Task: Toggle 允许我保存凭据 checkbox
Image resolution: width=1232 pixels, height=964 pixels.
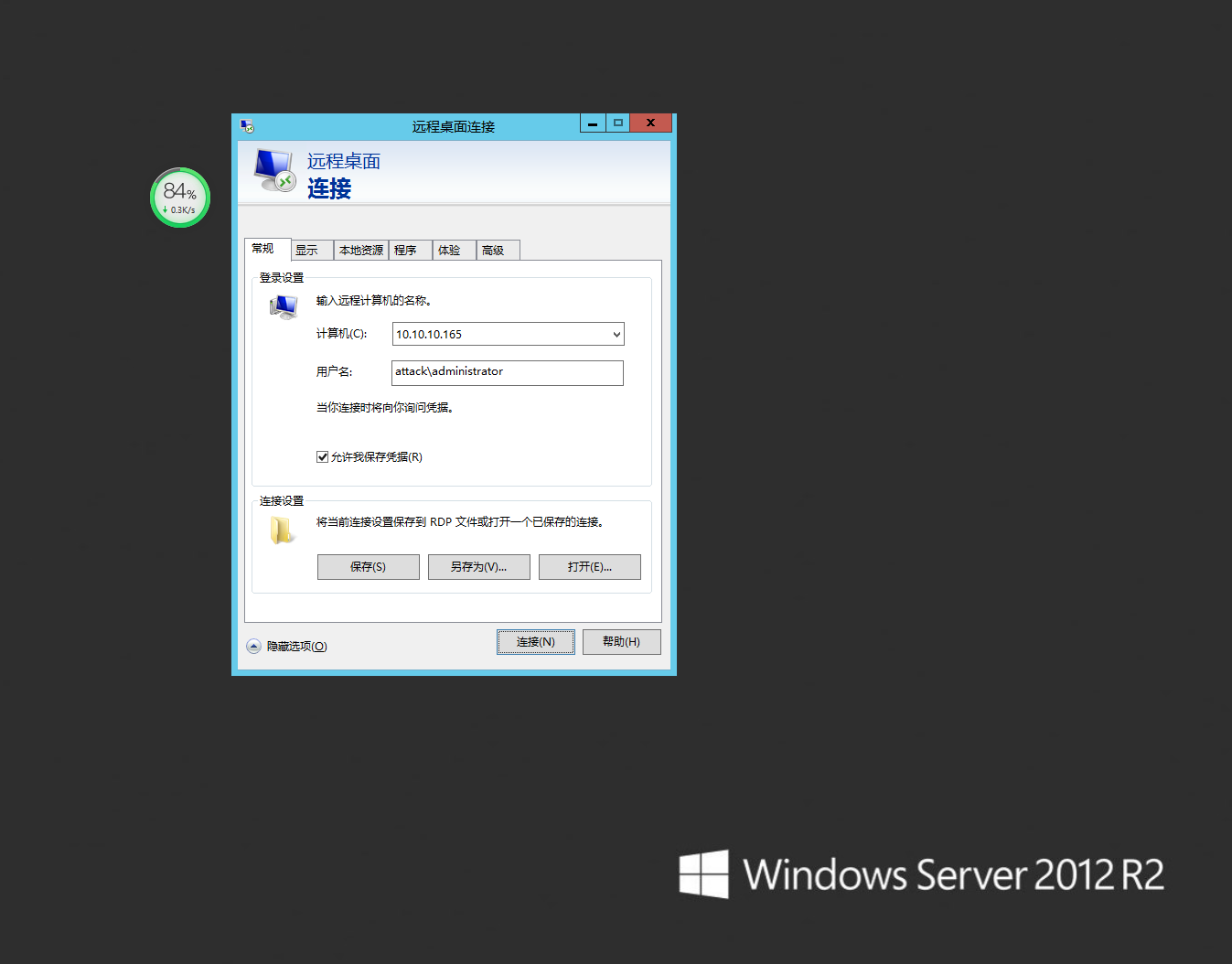Action: click(x=322, y=457)
